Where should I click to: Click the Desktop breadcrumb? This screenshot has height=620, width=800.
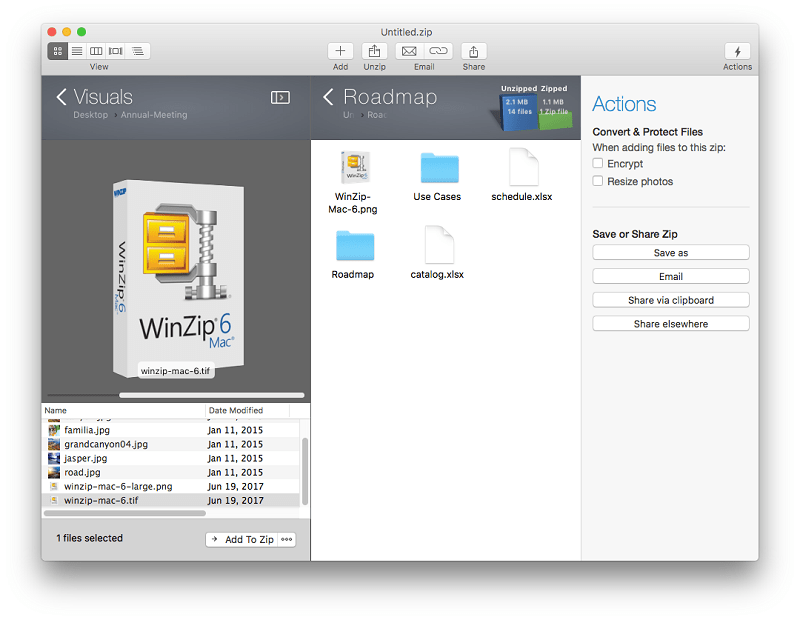90,115
